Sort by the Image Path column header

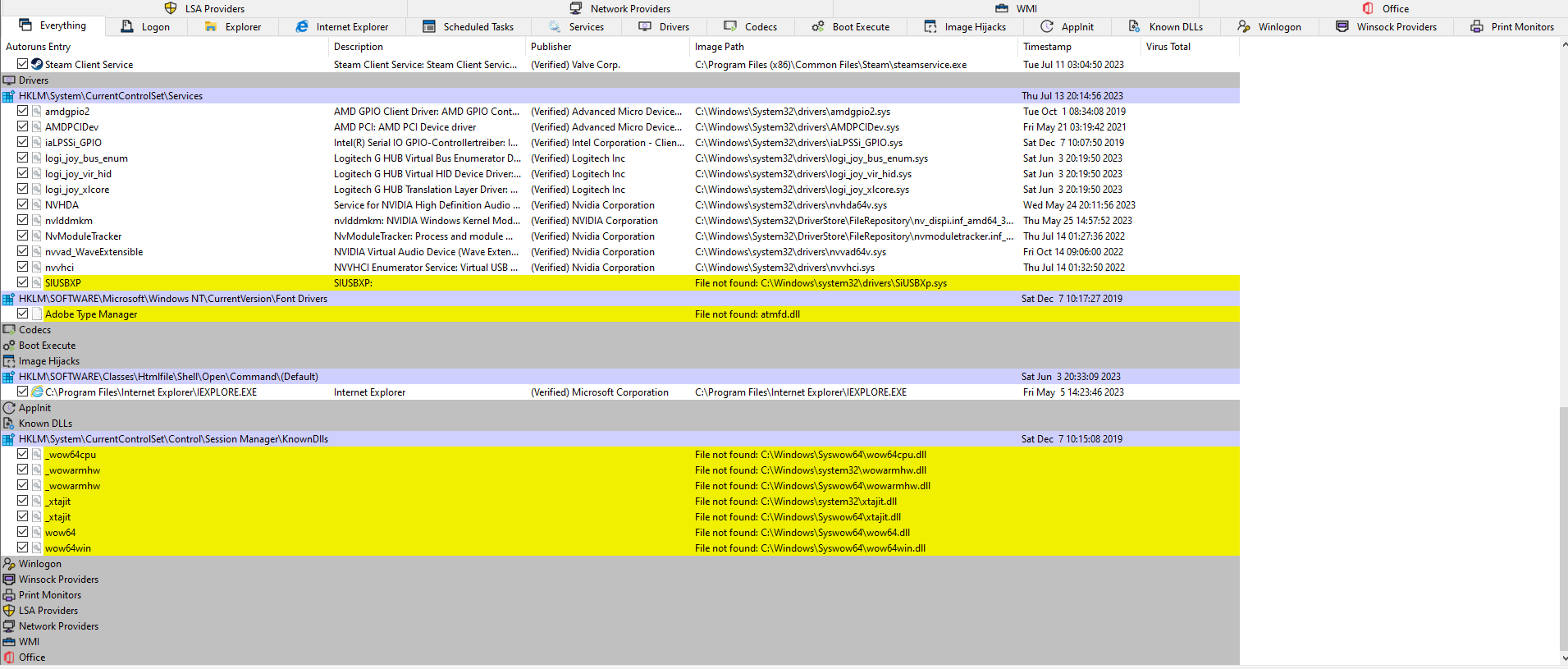pos(853,47)
